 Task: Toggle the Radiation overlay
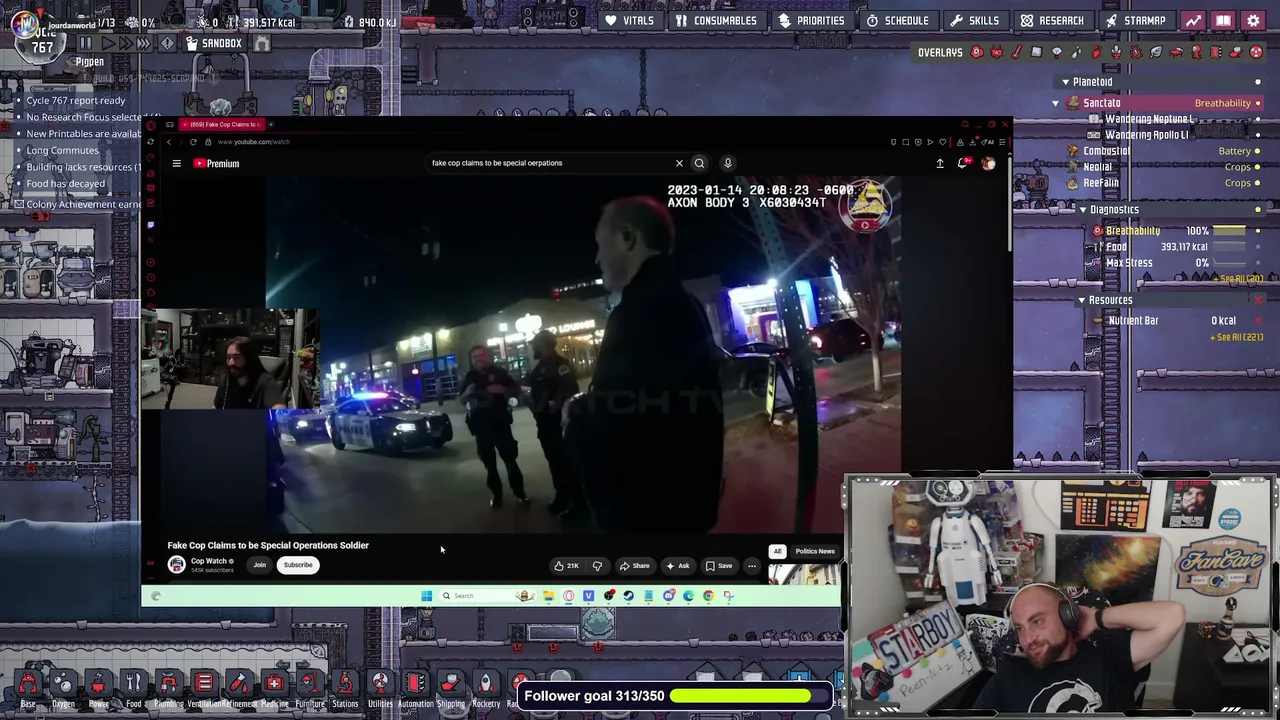(1256, 52)
